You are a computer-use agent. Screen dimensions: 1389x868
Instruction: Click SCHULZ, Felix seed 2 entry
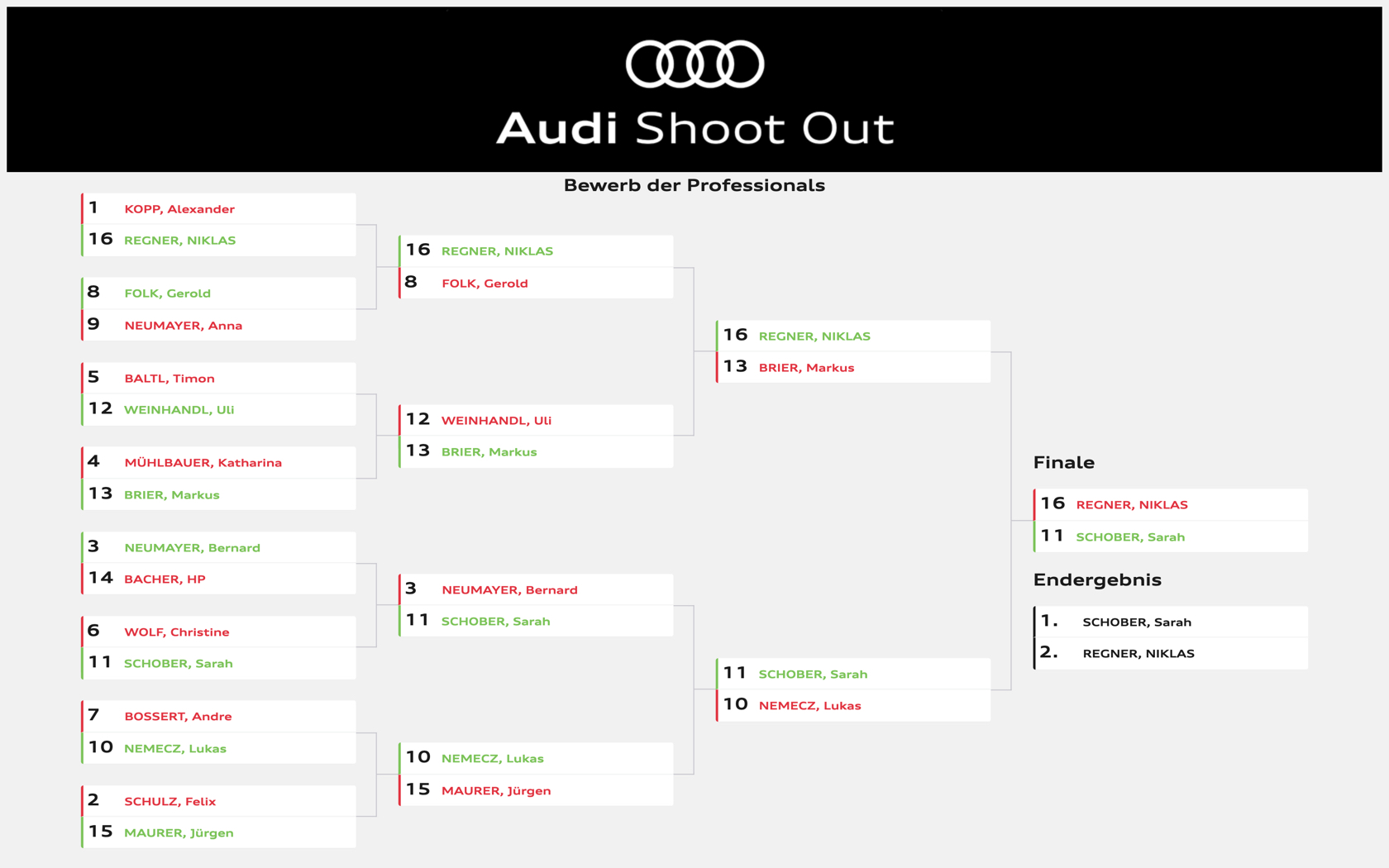(218, 801)
